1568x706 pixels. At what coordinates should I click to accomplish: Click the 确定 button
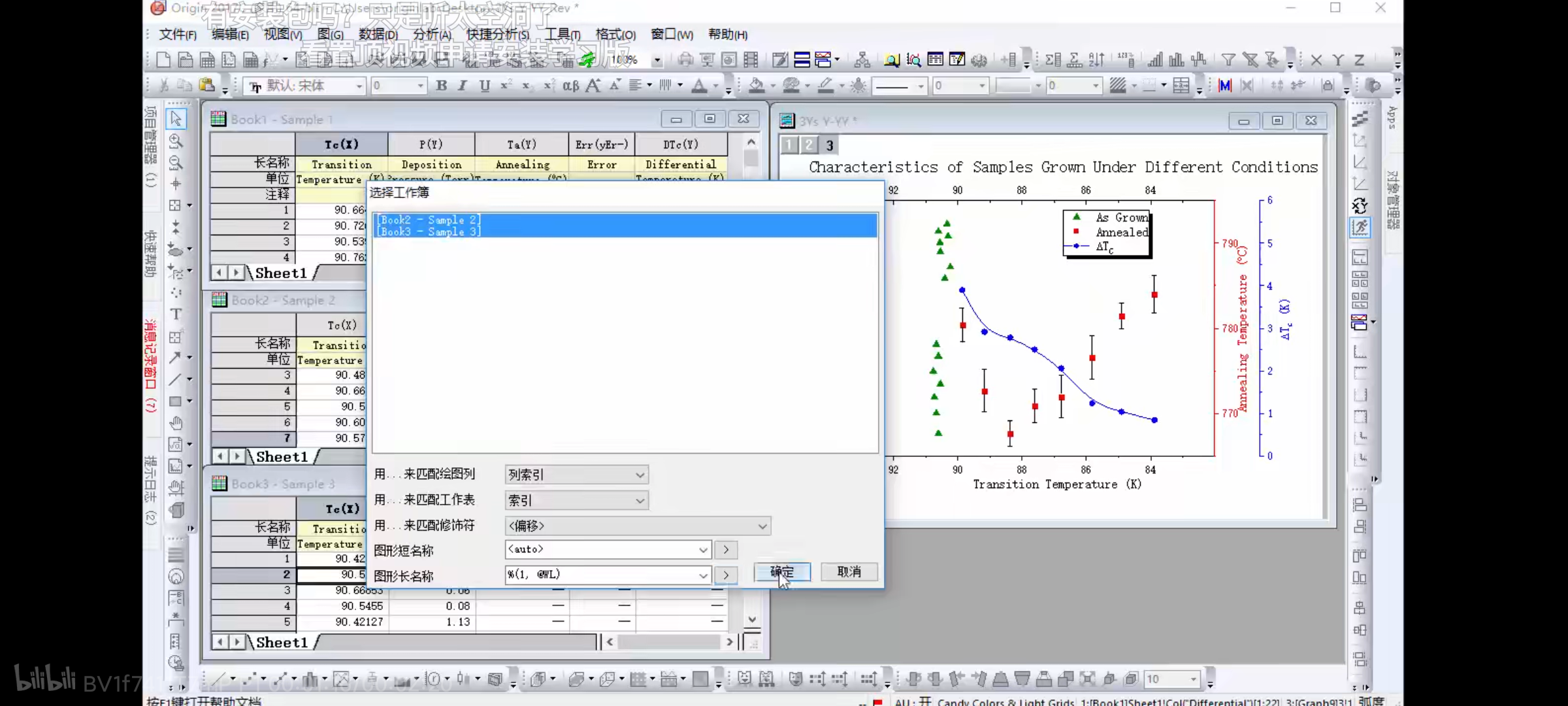(782, 572)
